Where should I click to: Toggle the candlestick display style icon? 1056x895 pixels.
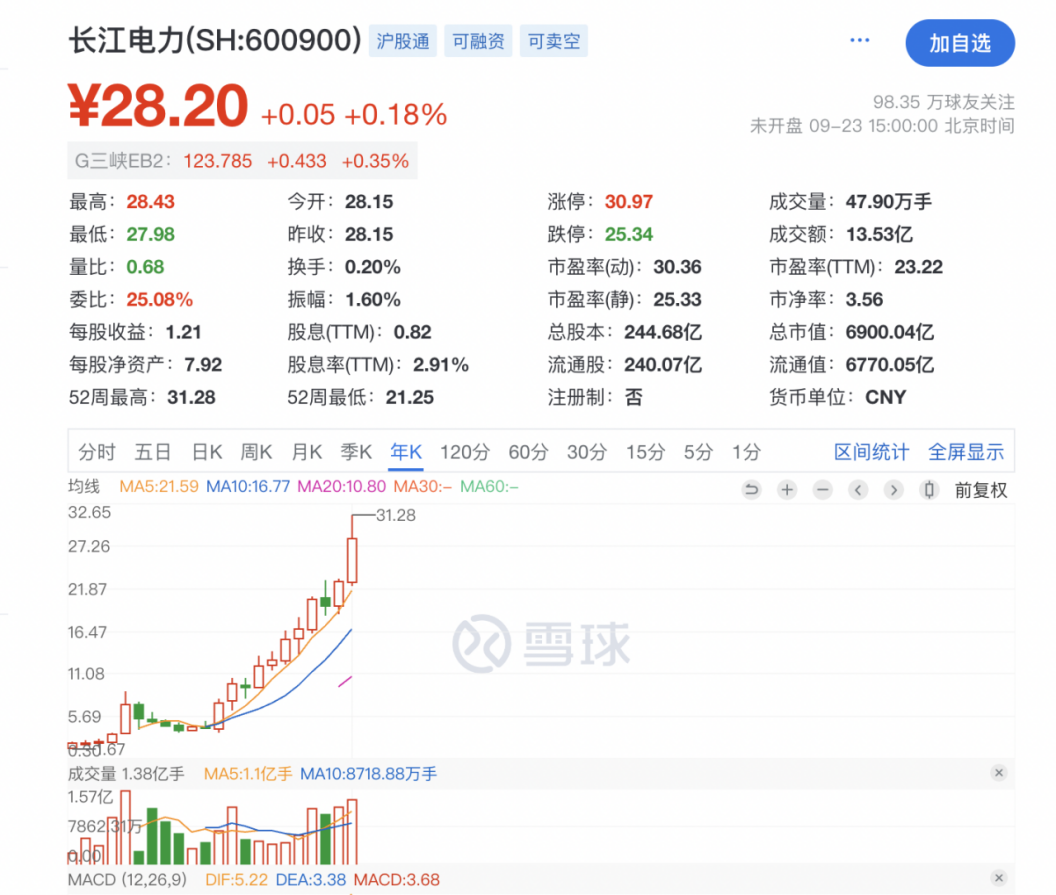929,490
